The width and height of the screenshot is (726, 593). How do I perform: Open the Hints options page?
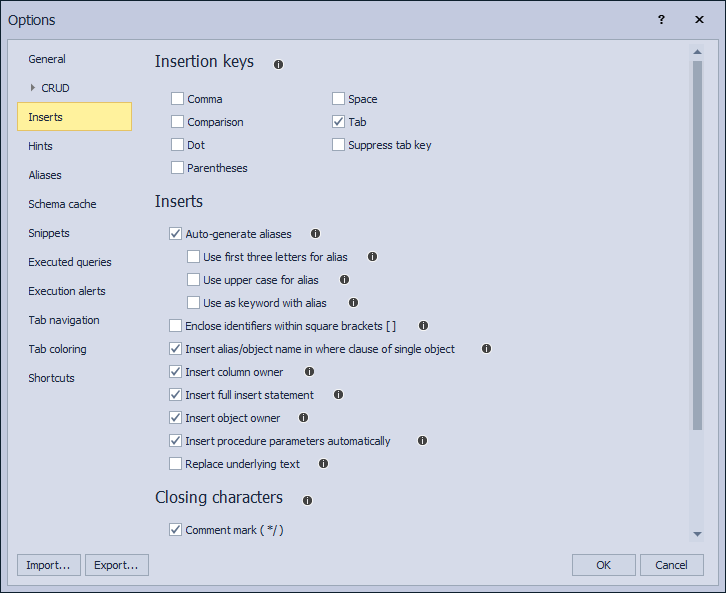point(40,146)
